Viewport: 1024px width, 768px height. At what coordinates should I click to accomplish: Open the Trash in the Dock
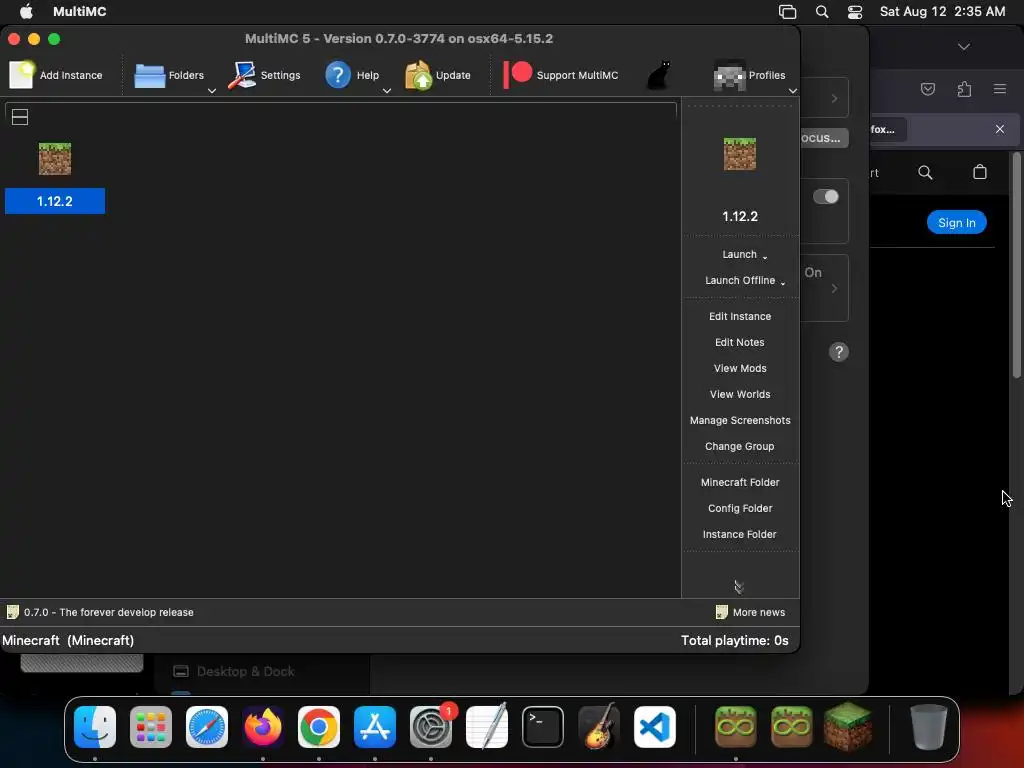(929, 727)
